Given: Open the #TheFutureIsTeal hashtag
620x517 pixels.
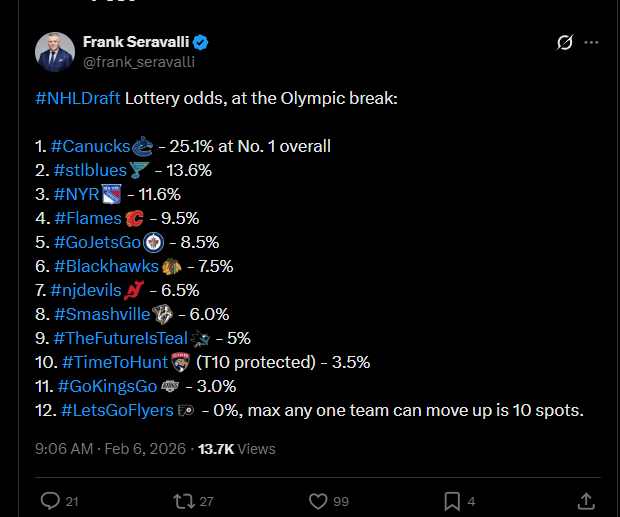Looking at the screenshot, I should (120, 338).
